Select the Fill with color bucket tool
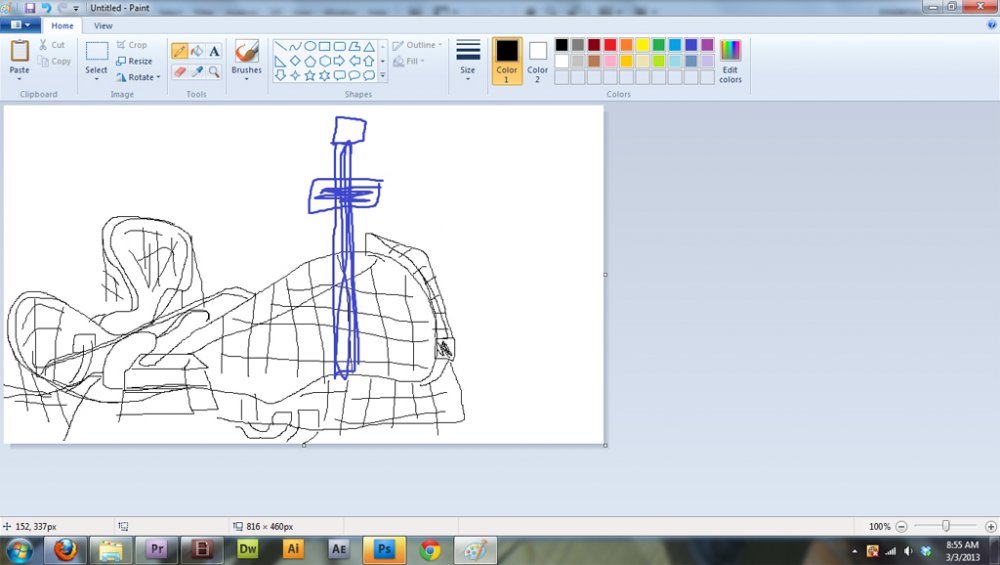1000x565 pixels. coord(197,51)
